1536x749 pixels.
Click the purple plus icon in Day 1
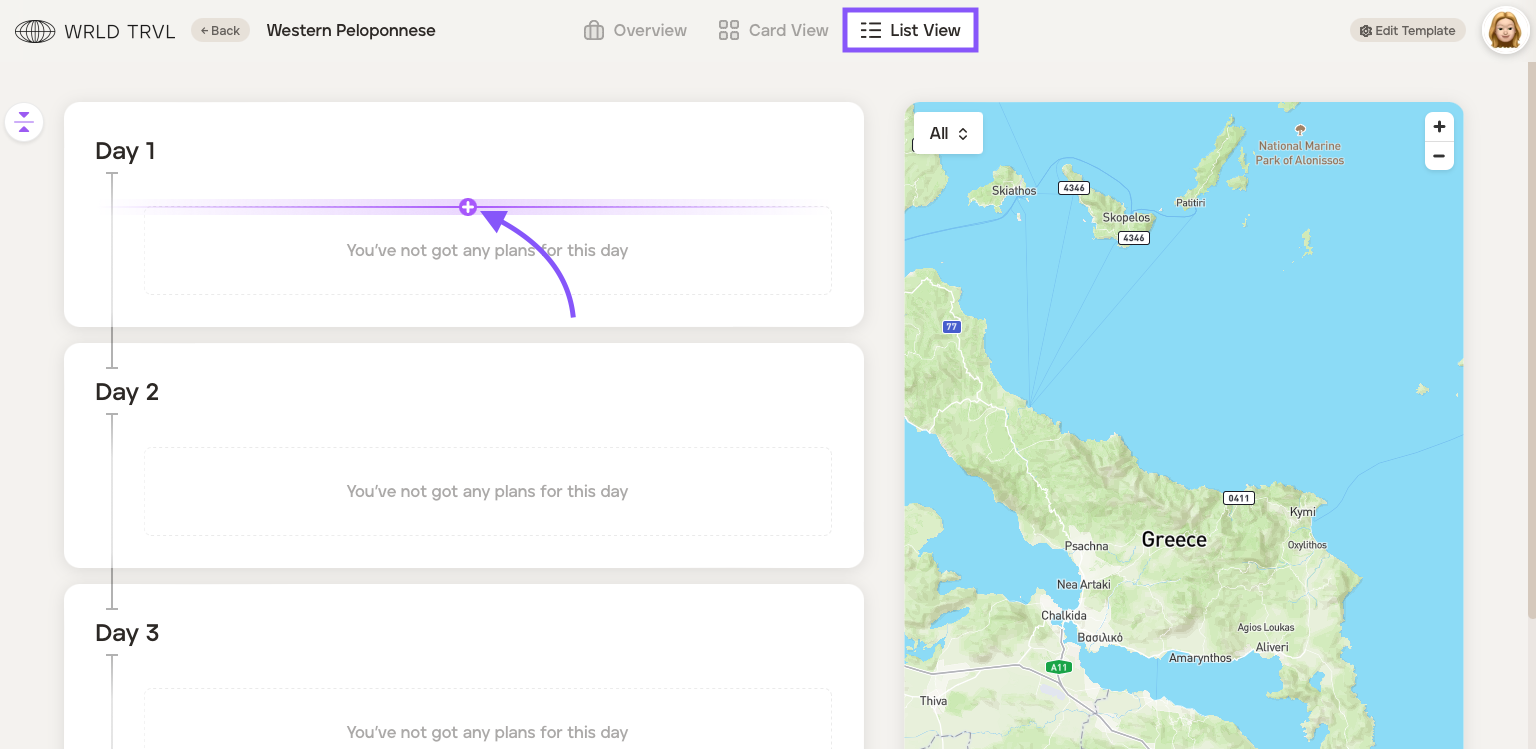(x=467, y=207)
